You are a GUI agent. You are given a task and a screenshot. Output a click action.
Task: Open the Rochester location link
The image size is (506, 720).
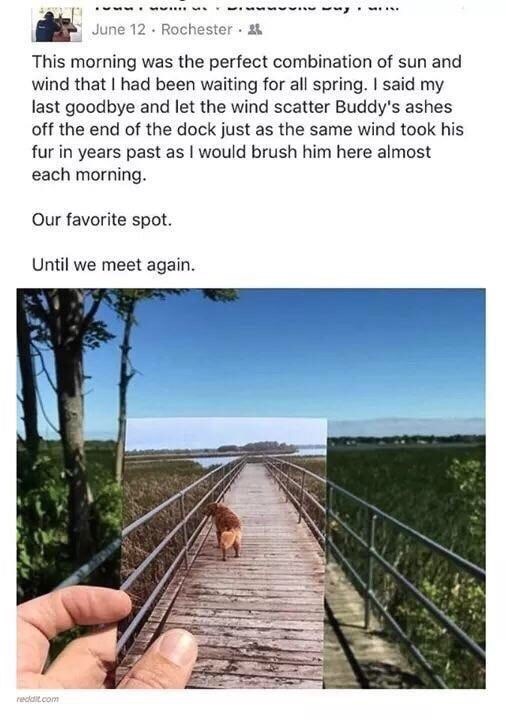click(x=197, y=30)
